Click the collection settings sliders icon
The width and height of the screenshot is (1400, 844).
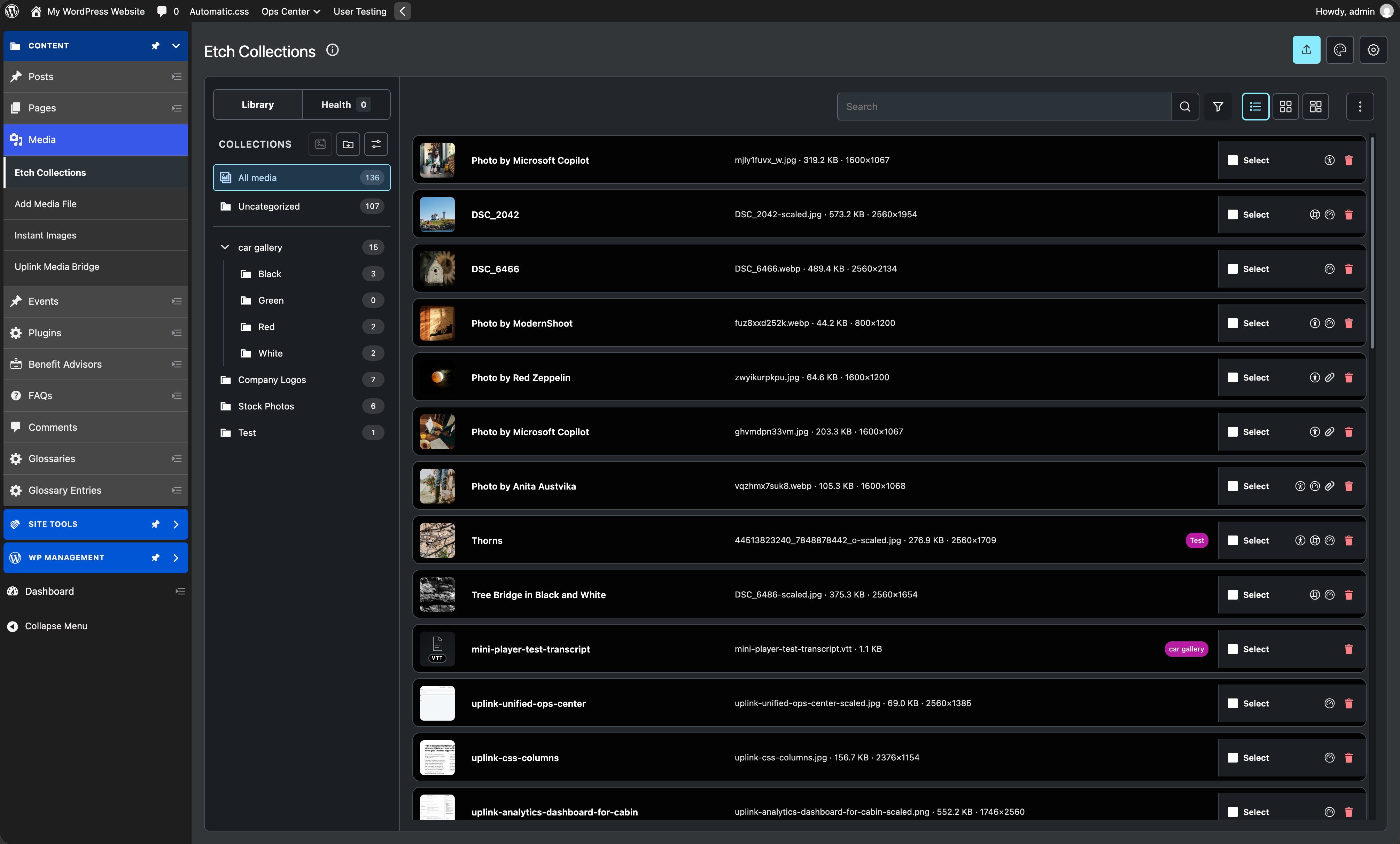click(x=376, y=144)
